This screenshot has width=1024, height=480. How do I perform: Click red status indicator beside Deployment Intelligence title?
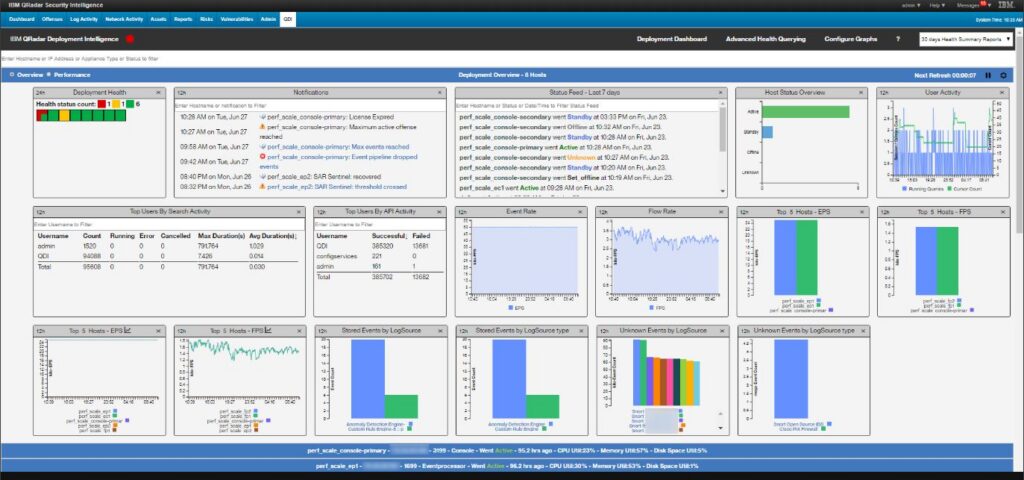coord(130,39)
